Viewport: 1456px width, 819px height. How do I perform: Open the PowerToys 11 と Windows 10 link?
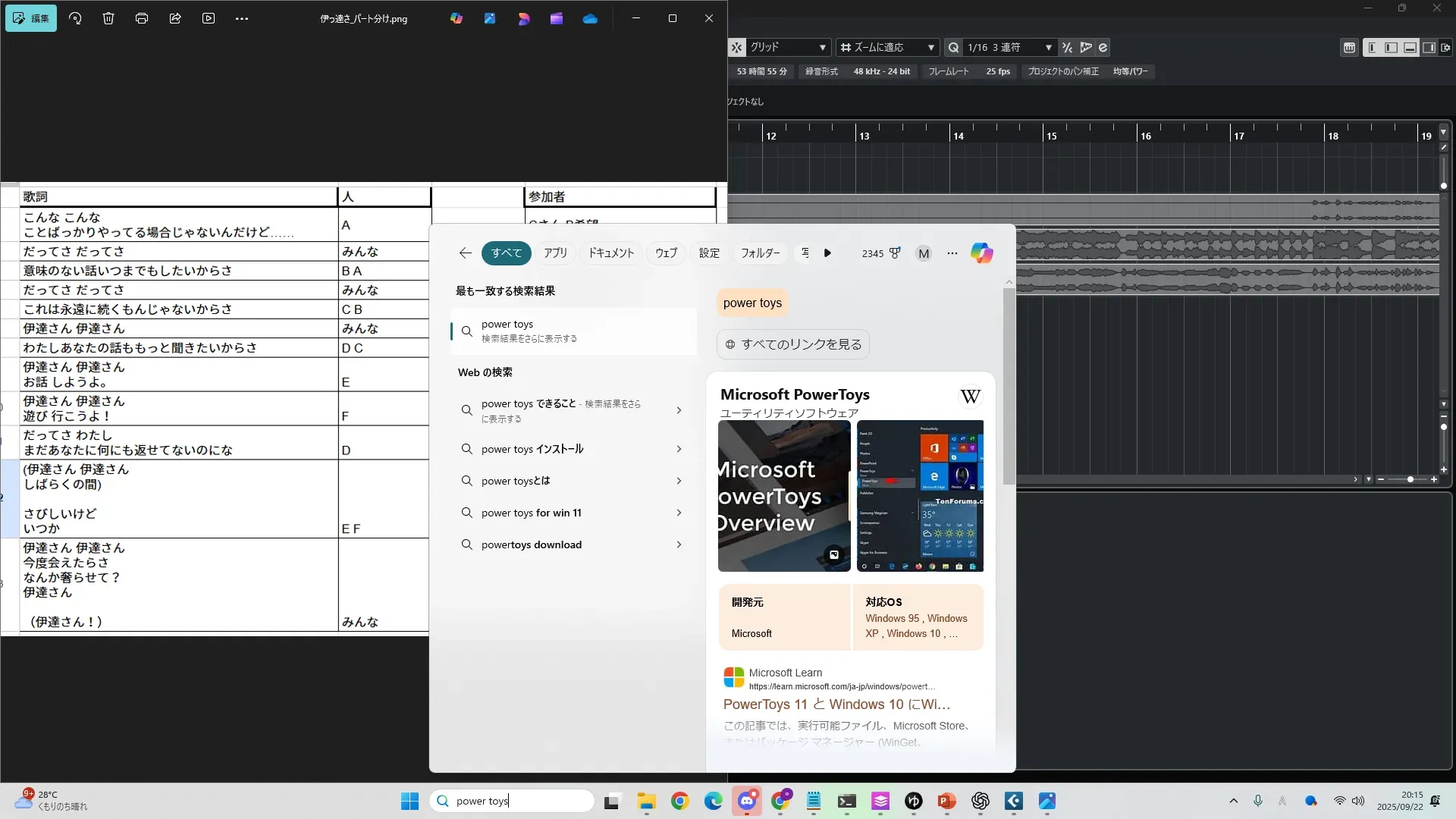click(x=836, y=704)
